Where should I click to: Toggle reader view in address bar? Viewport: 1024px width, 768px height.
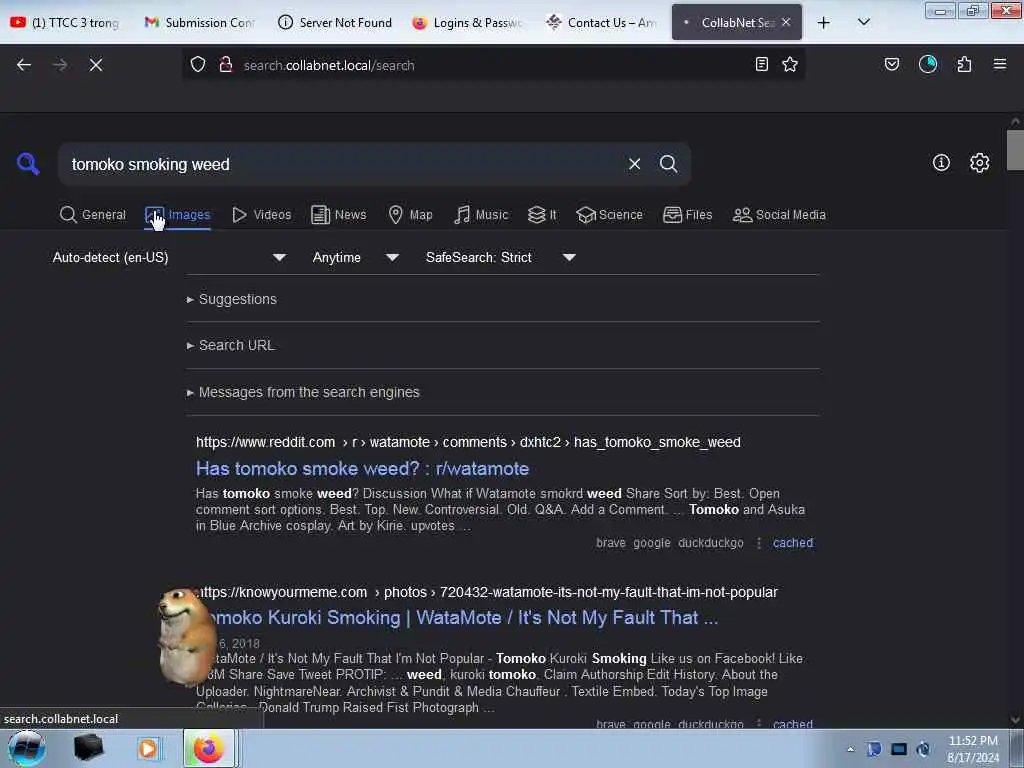point(761,64)
